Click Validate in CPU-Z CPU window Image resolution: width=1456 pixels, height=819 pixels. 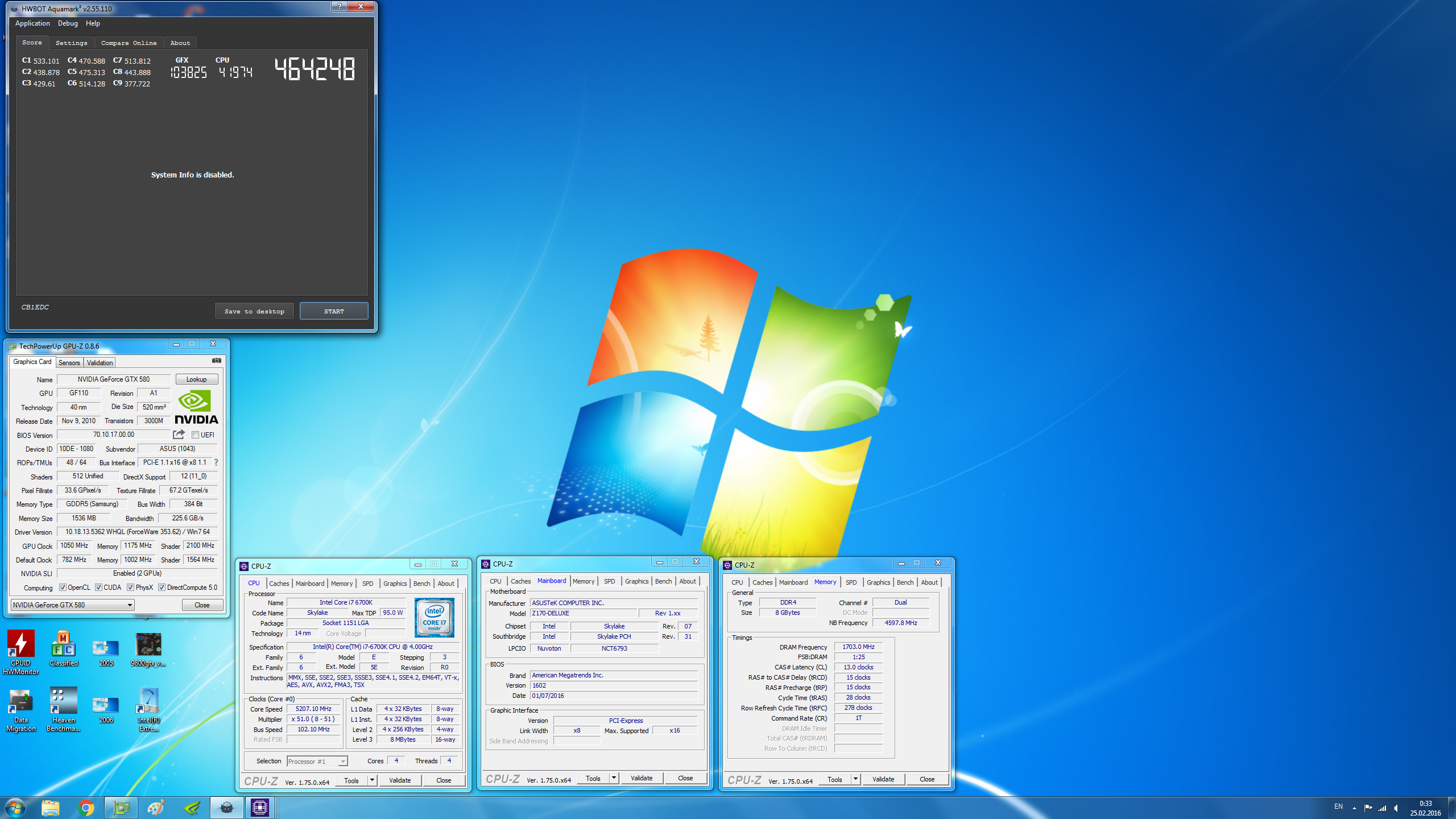click(400, 780)
